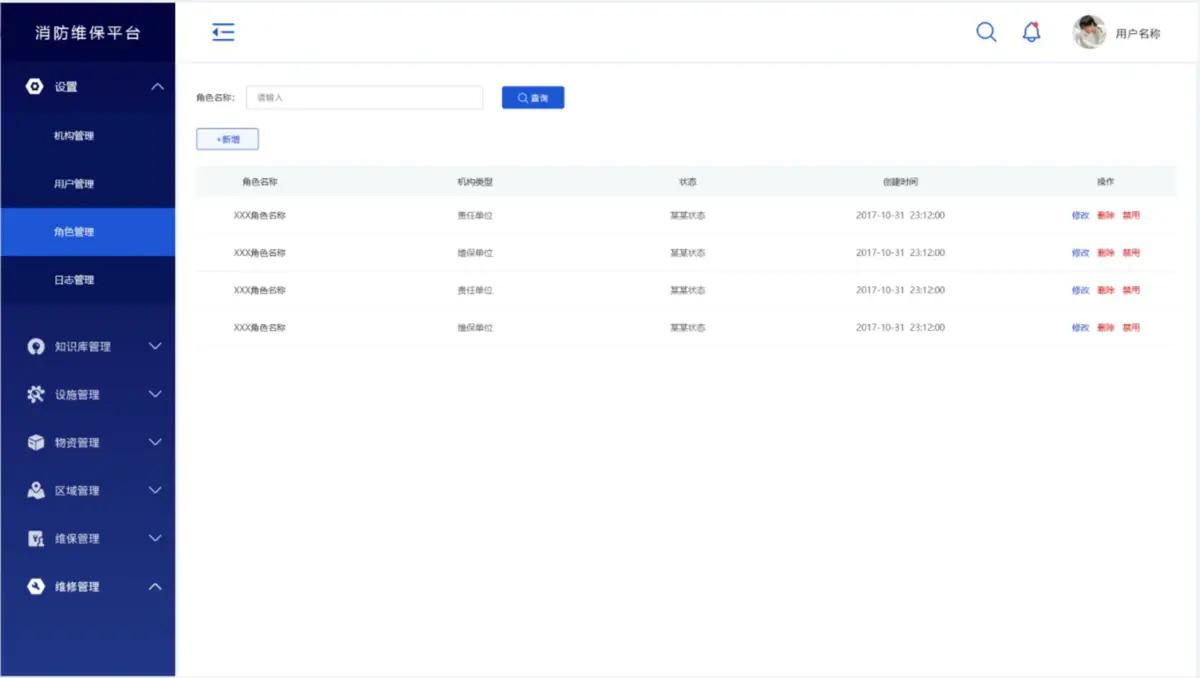
Task: Click the 查询 search button
Action: [533, 97]
